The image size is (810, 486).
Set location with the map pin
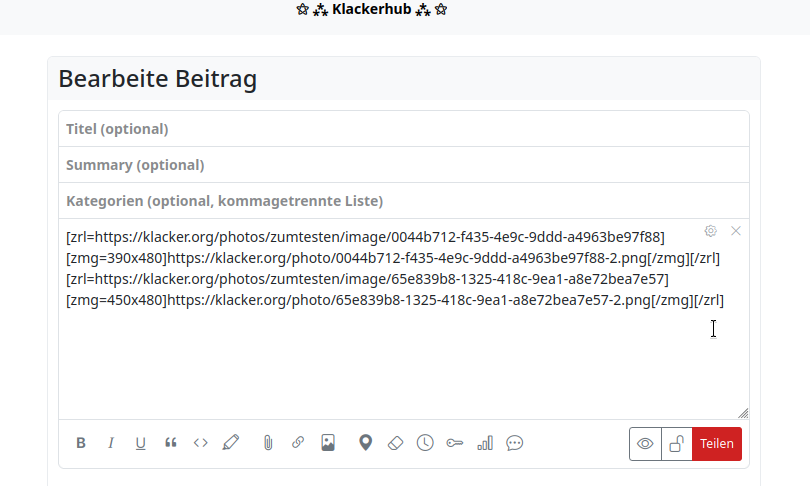[366, 443]
